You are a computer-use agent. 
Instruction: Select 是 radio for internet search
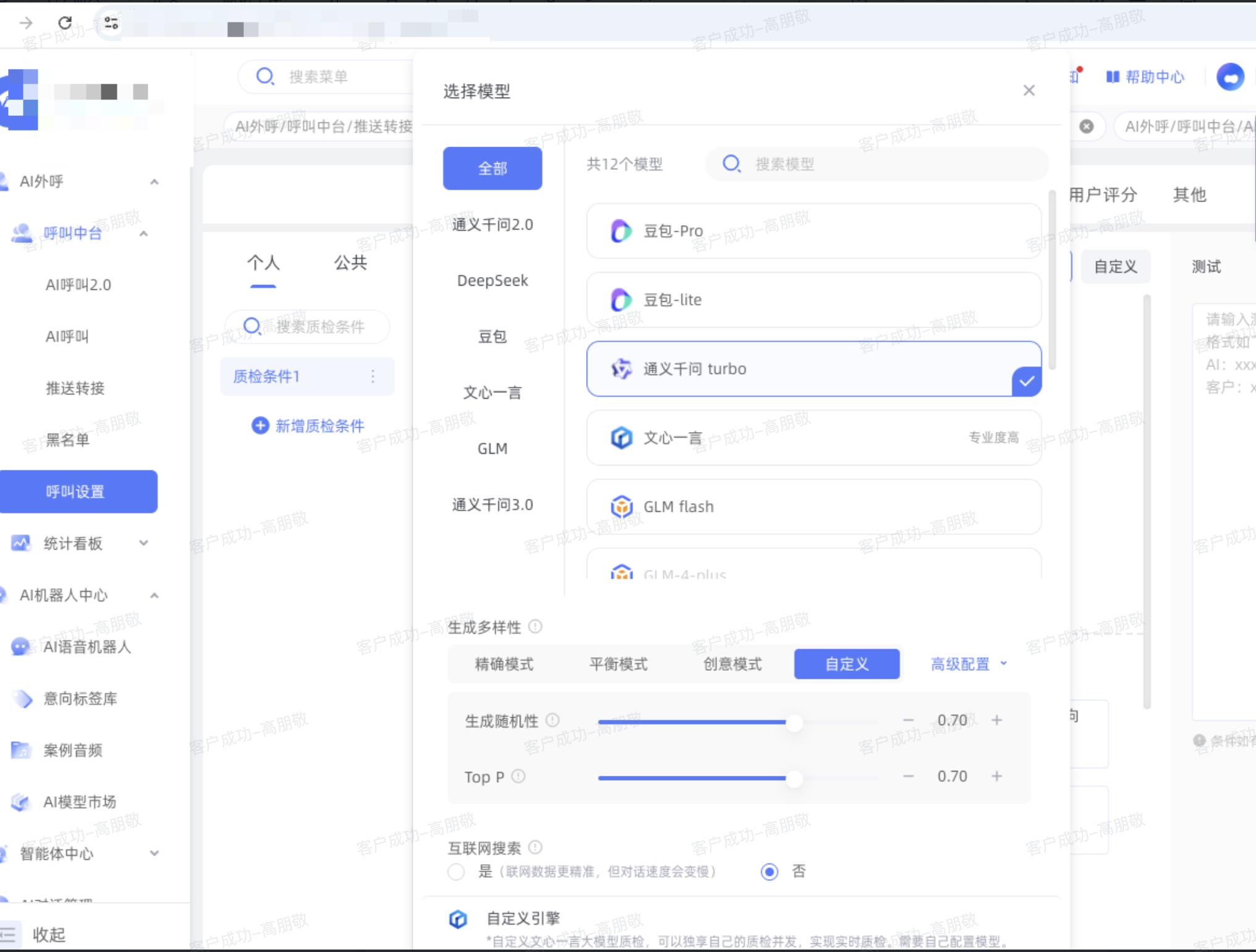pyautogui.click(x=456, y=872)
